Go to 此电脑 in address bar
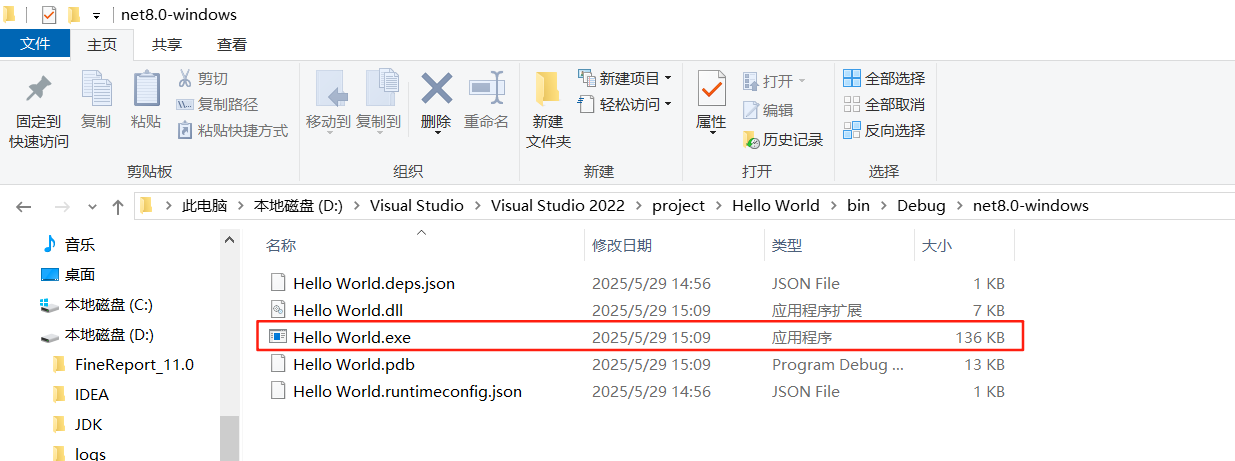The width and height of the screenshot is (1235, 461). click(x=204, y=206)
